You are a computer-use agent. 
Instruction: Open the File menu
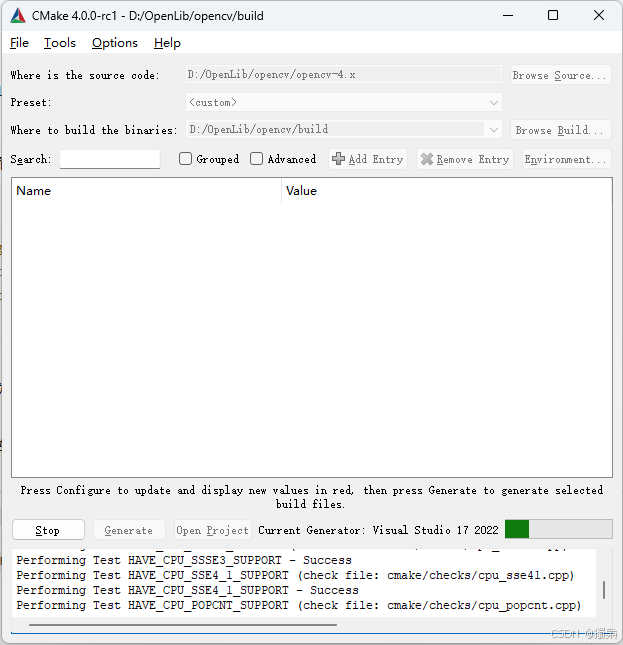point(19,43)
